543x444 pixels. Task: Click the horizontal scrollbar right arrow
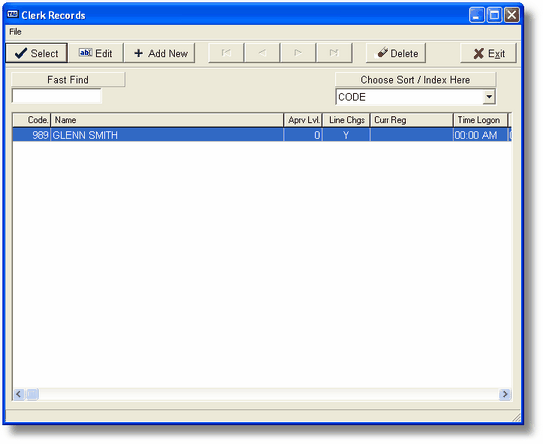pyautogui.click(x=505, y=394)
